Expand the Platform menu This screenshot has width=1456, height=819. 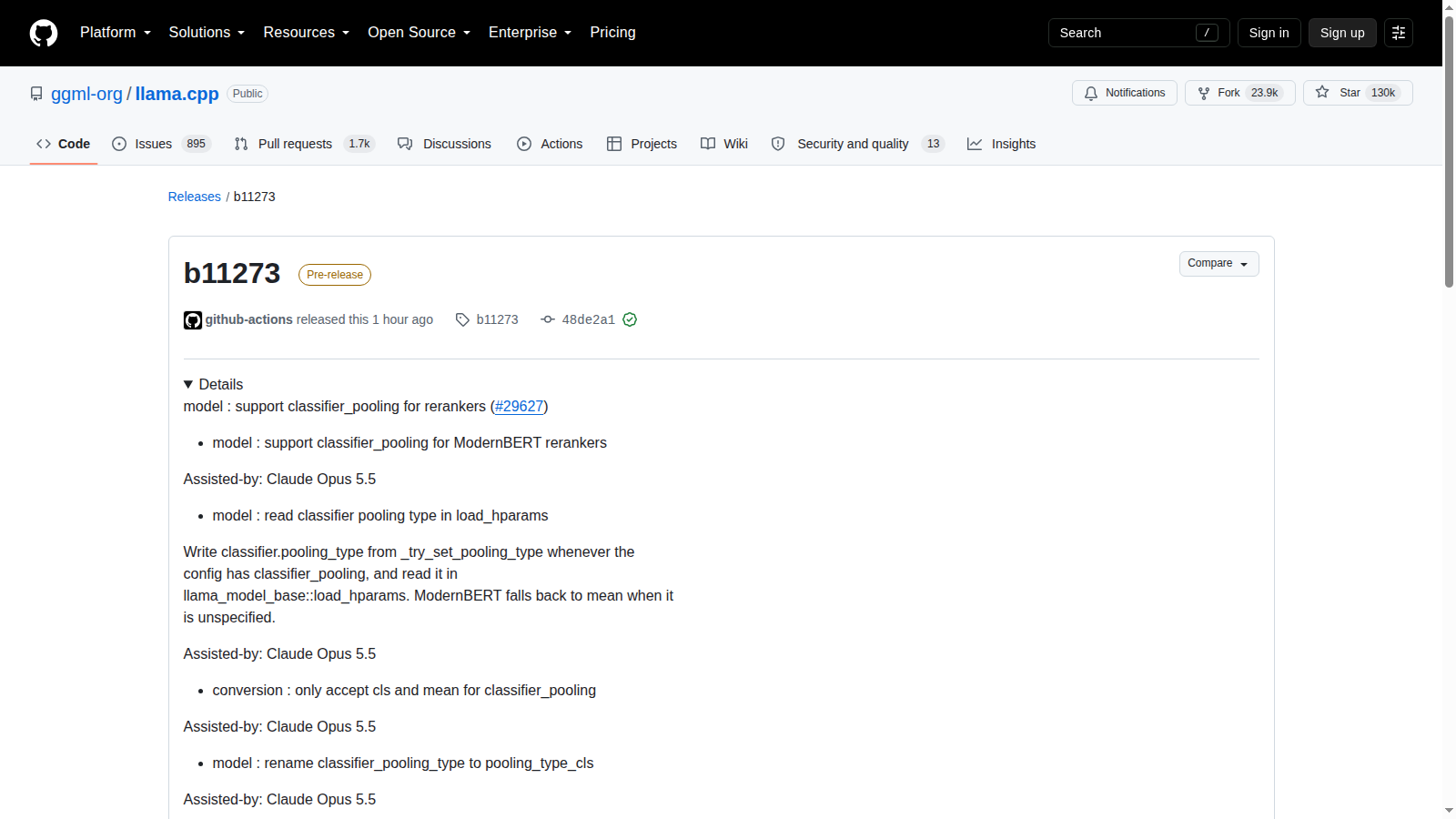pyautogui.click(x=116, y=33)
